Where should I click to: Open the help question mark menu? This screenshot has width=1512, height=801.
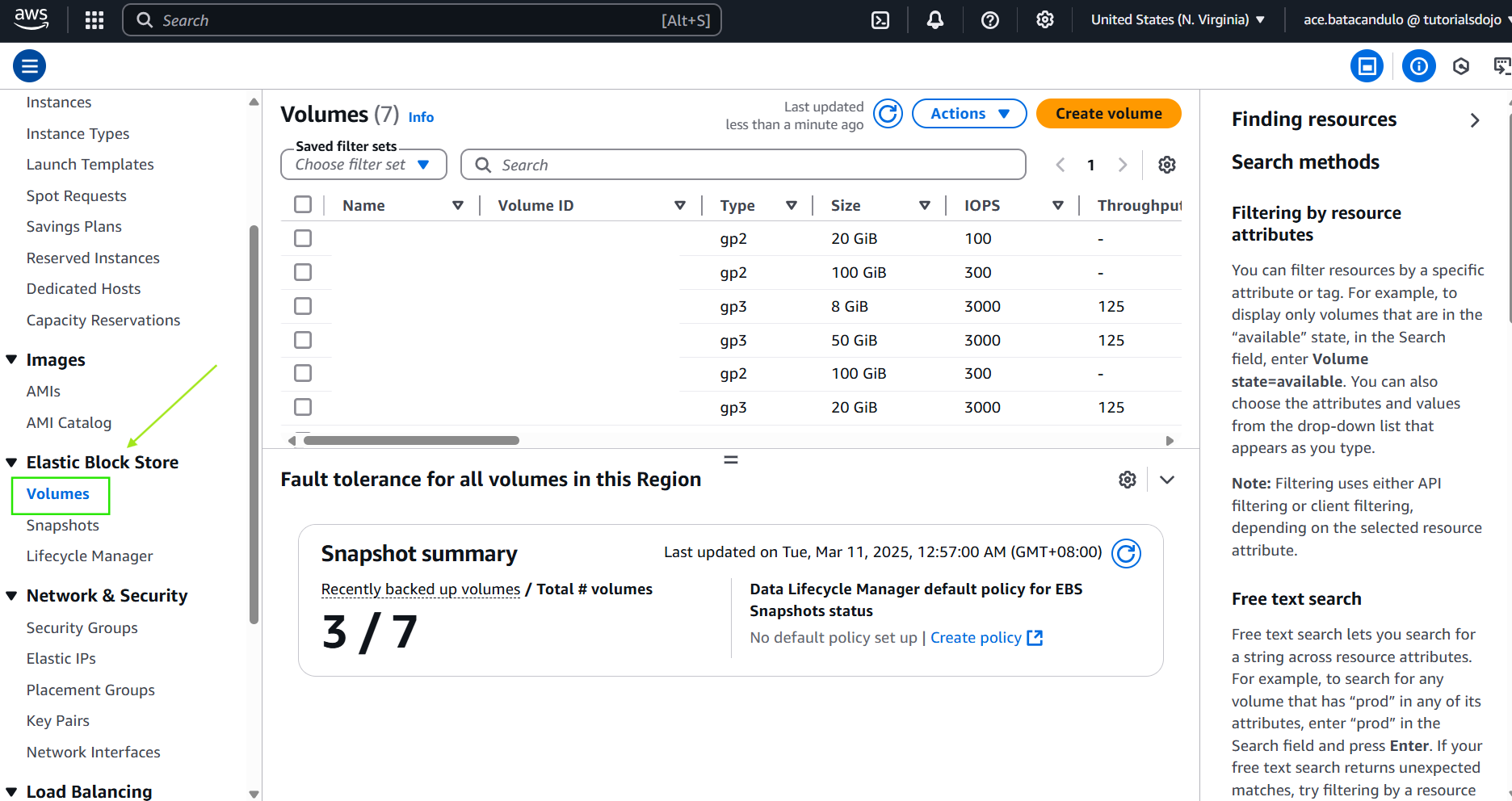[x=990, y=20]
